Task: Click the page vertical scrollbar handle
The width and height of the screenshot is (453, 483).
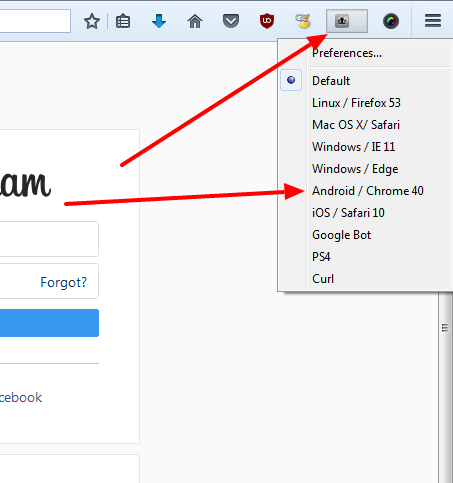Action: 445,328
